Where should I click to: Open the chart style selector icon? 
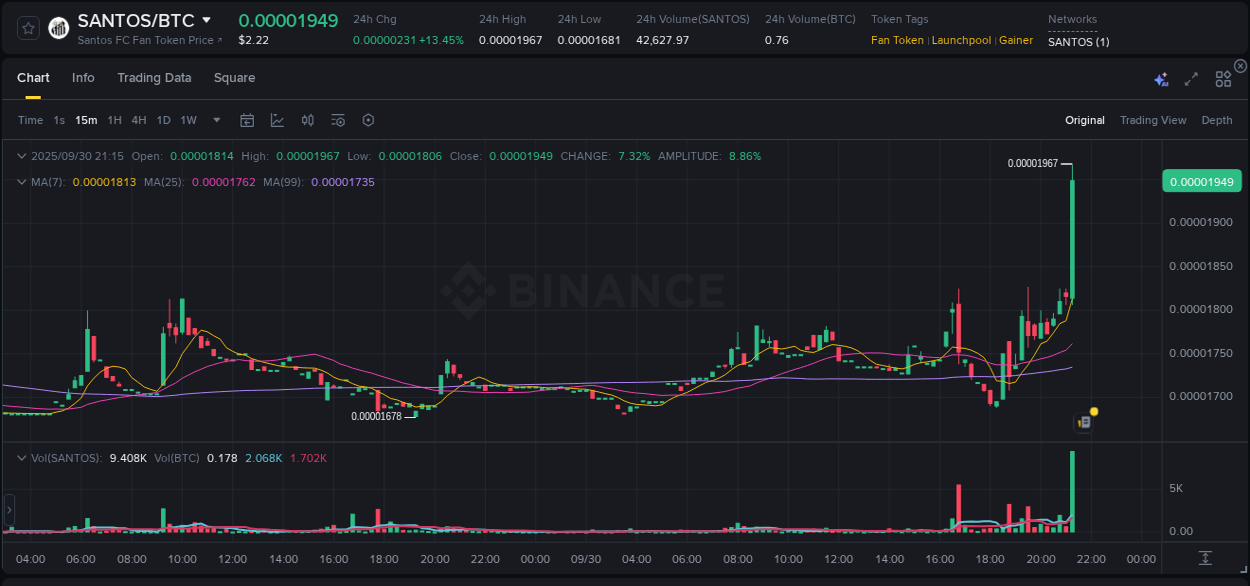(277, 119)
